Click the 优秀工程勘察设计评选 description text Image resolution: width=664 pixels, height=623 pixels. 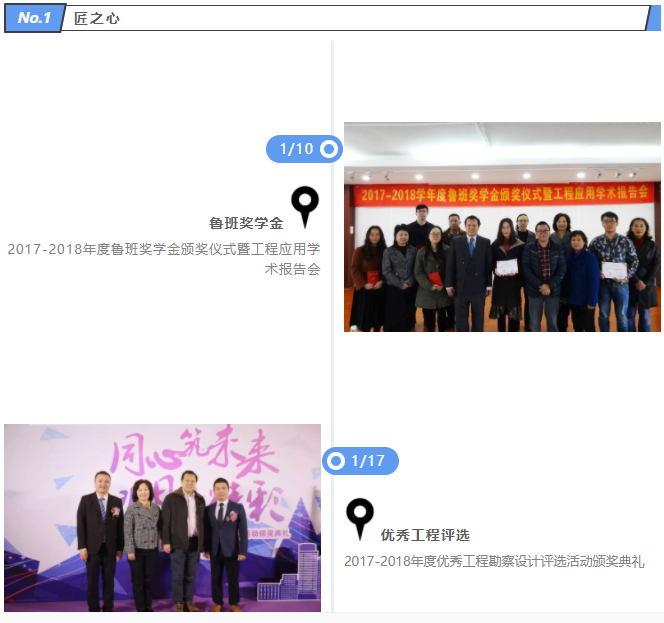click(494, 561)
